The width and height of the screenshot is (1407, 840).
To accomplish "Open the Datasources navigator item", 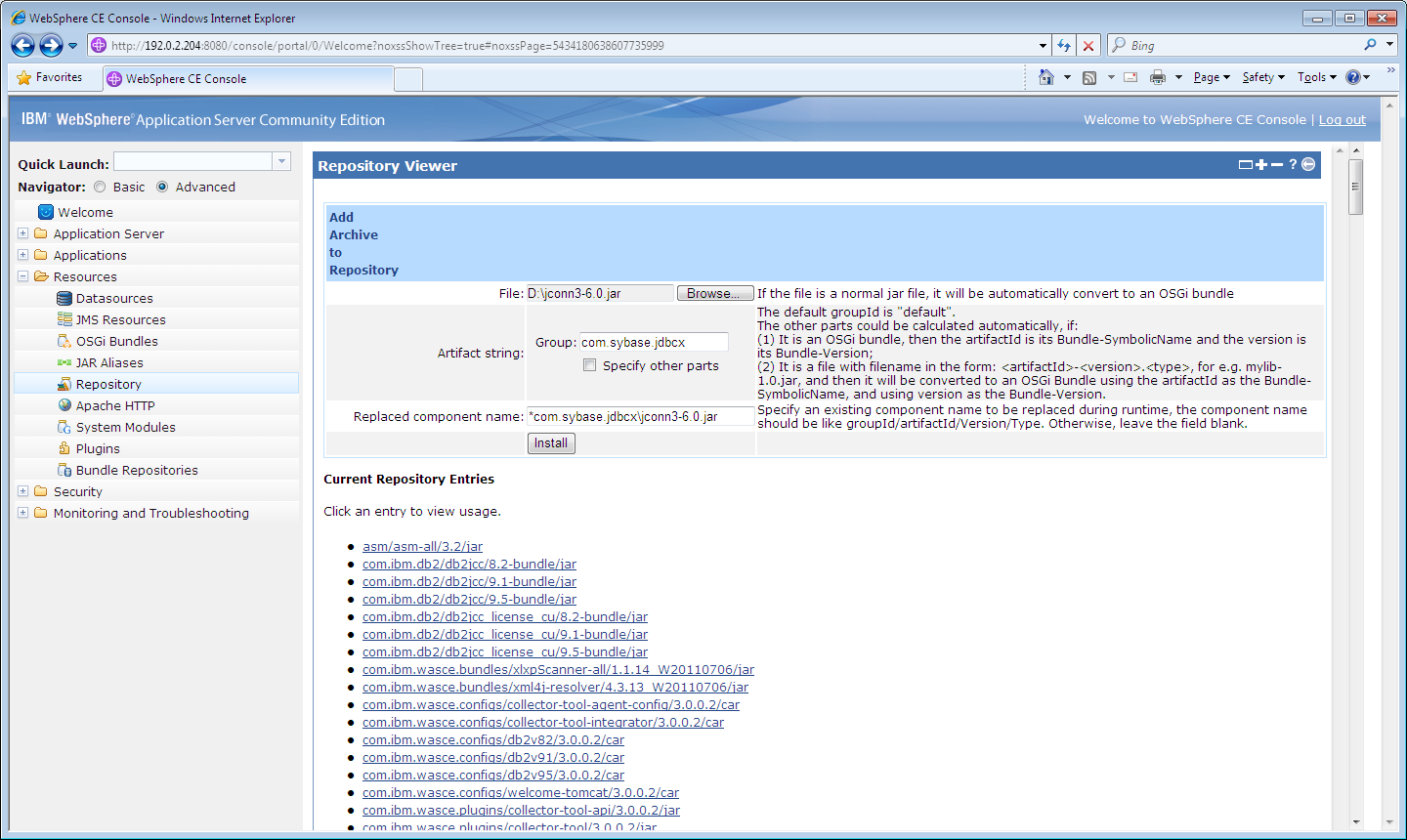I will point(114,298).
